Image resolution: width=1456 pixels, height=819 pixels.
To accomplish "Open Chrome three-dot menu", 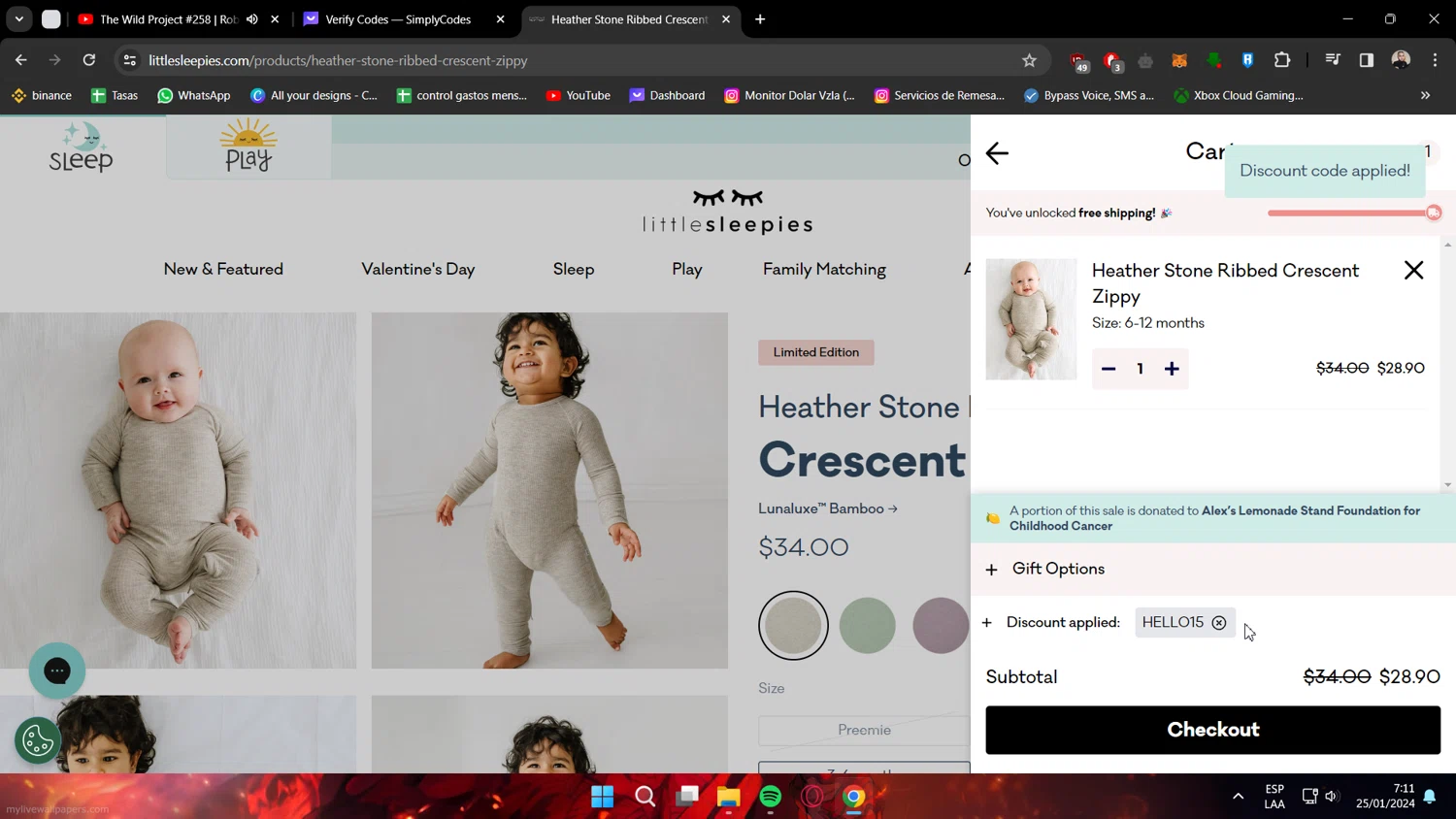I will [x=1435, y=60].
